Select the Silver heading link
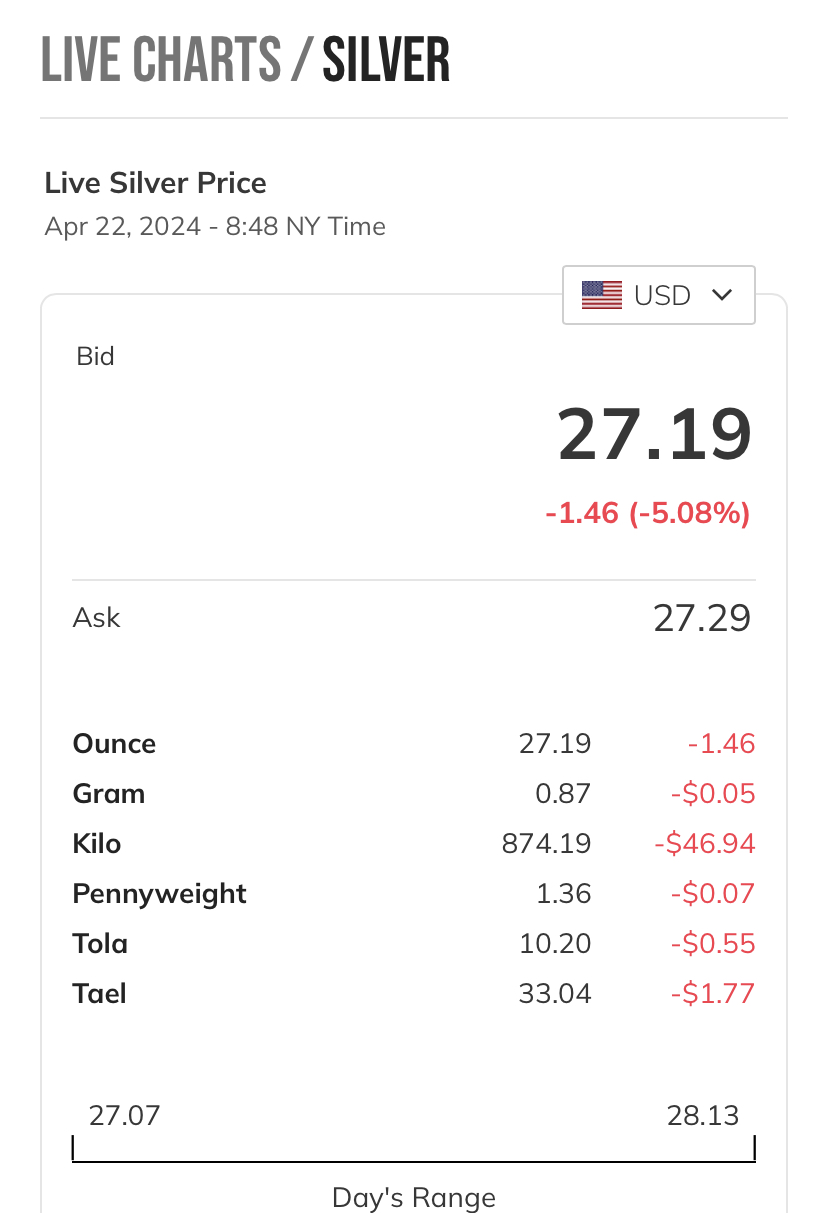 coord(386,59)
